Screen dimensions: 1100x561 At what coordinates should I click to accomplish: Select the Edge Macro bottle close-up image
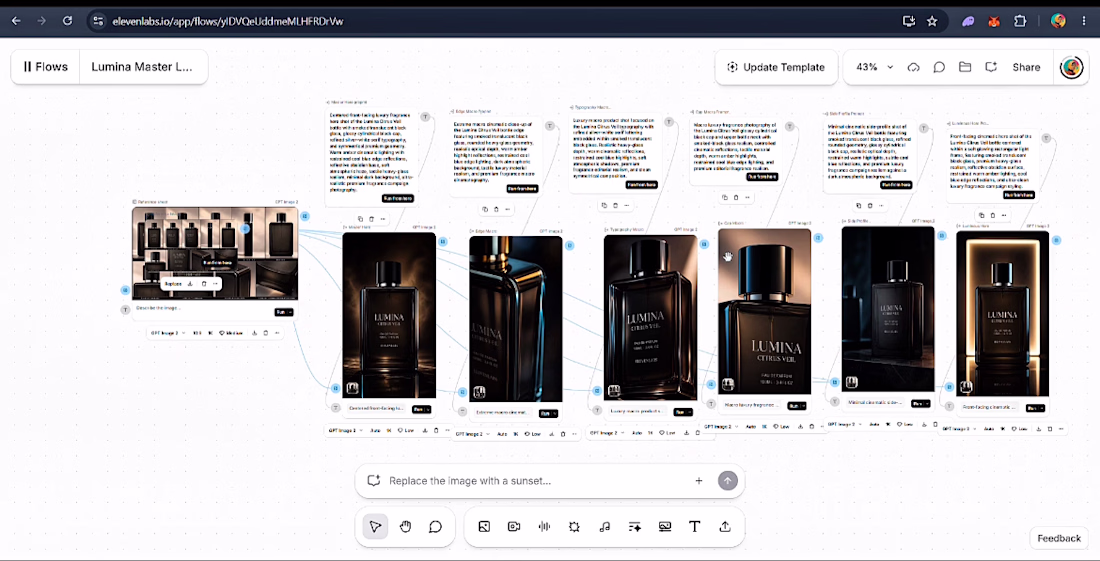(x=516, y=318)
